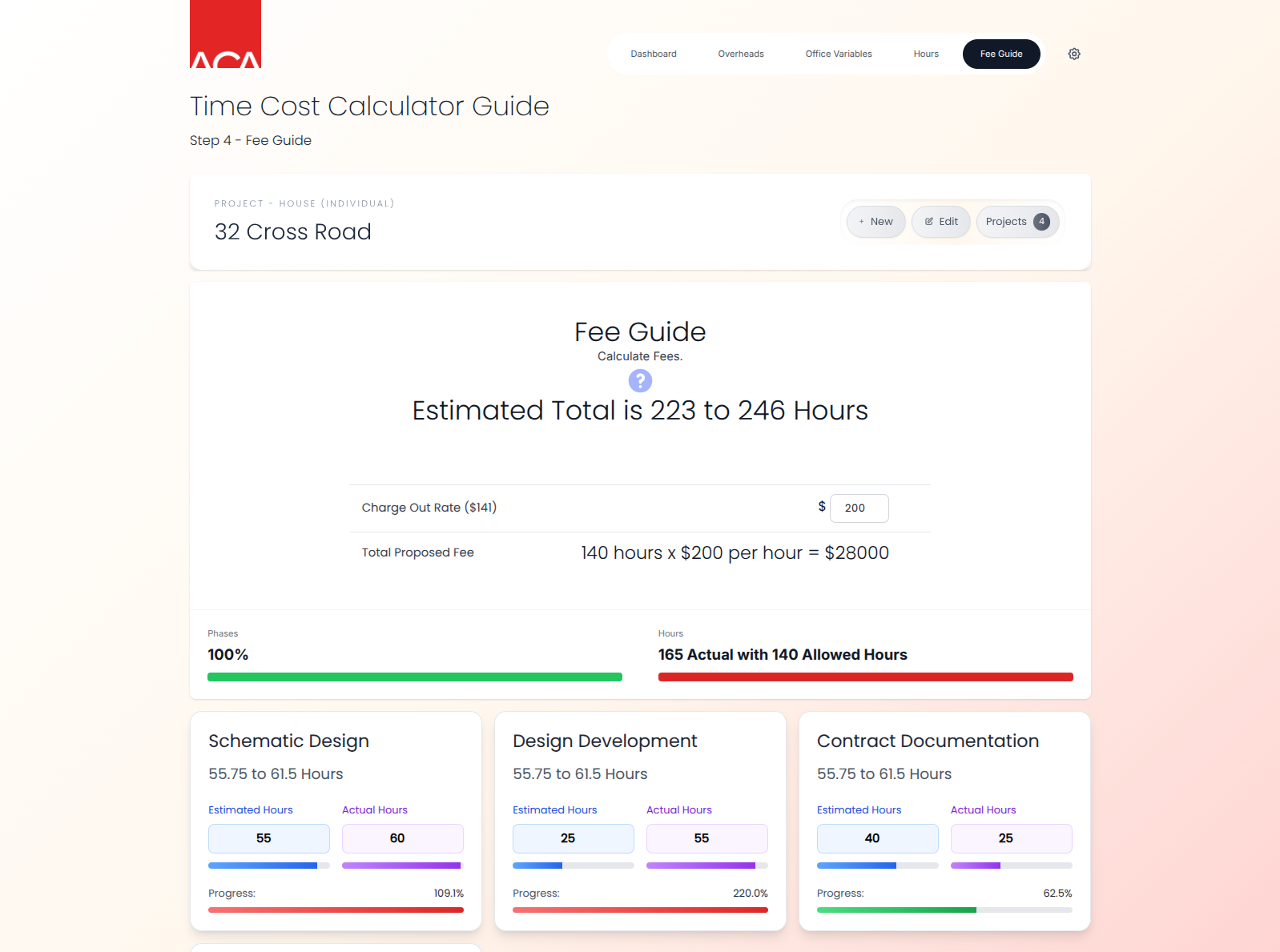1280x952 pixels.
Task: Click the Project - House (Individual) label
Action: [304, 203]
